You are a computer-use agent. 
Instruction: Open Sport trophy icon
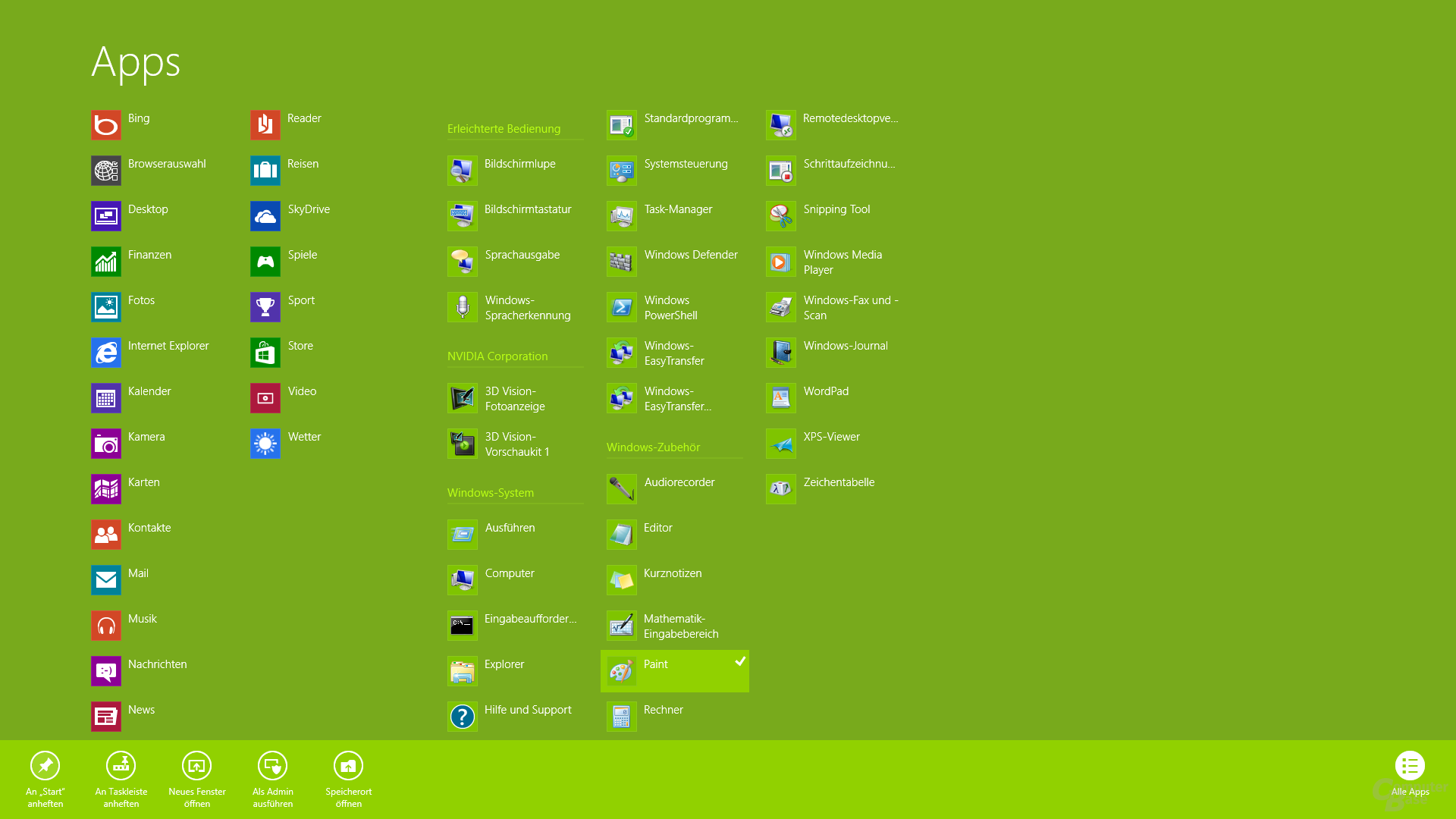click(x=265, y=307)
